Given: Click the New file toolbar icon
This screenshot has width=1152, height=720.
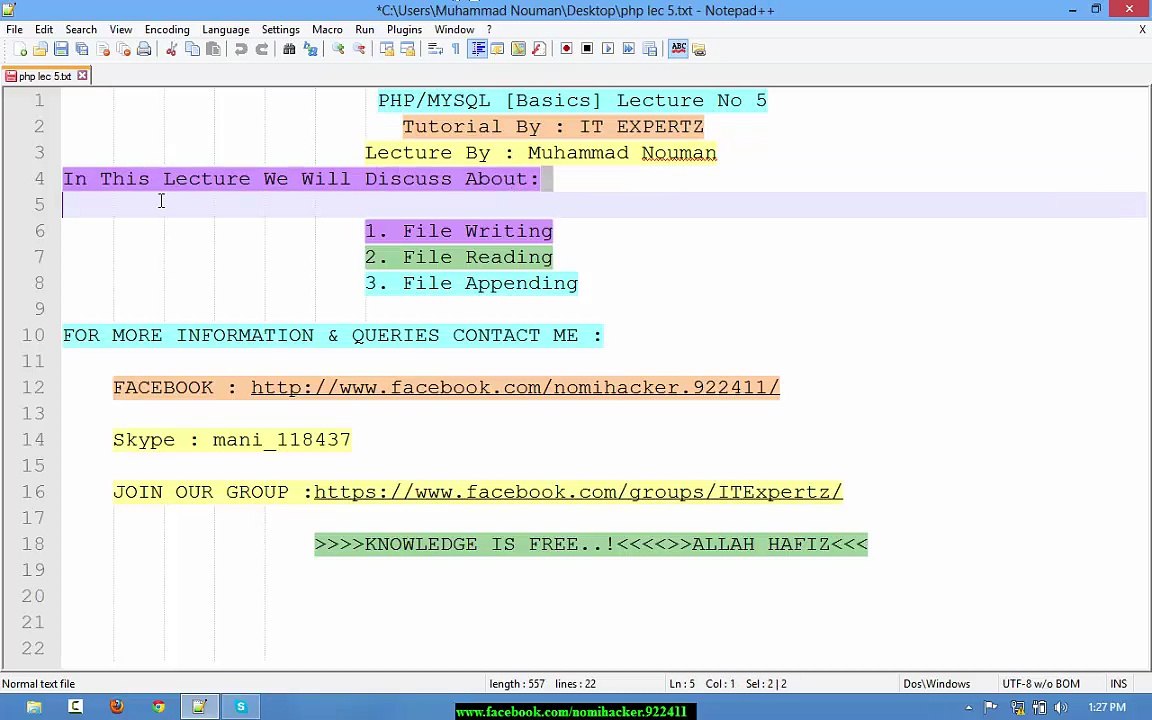Looking at the screenshot, I should pos(21,49).
